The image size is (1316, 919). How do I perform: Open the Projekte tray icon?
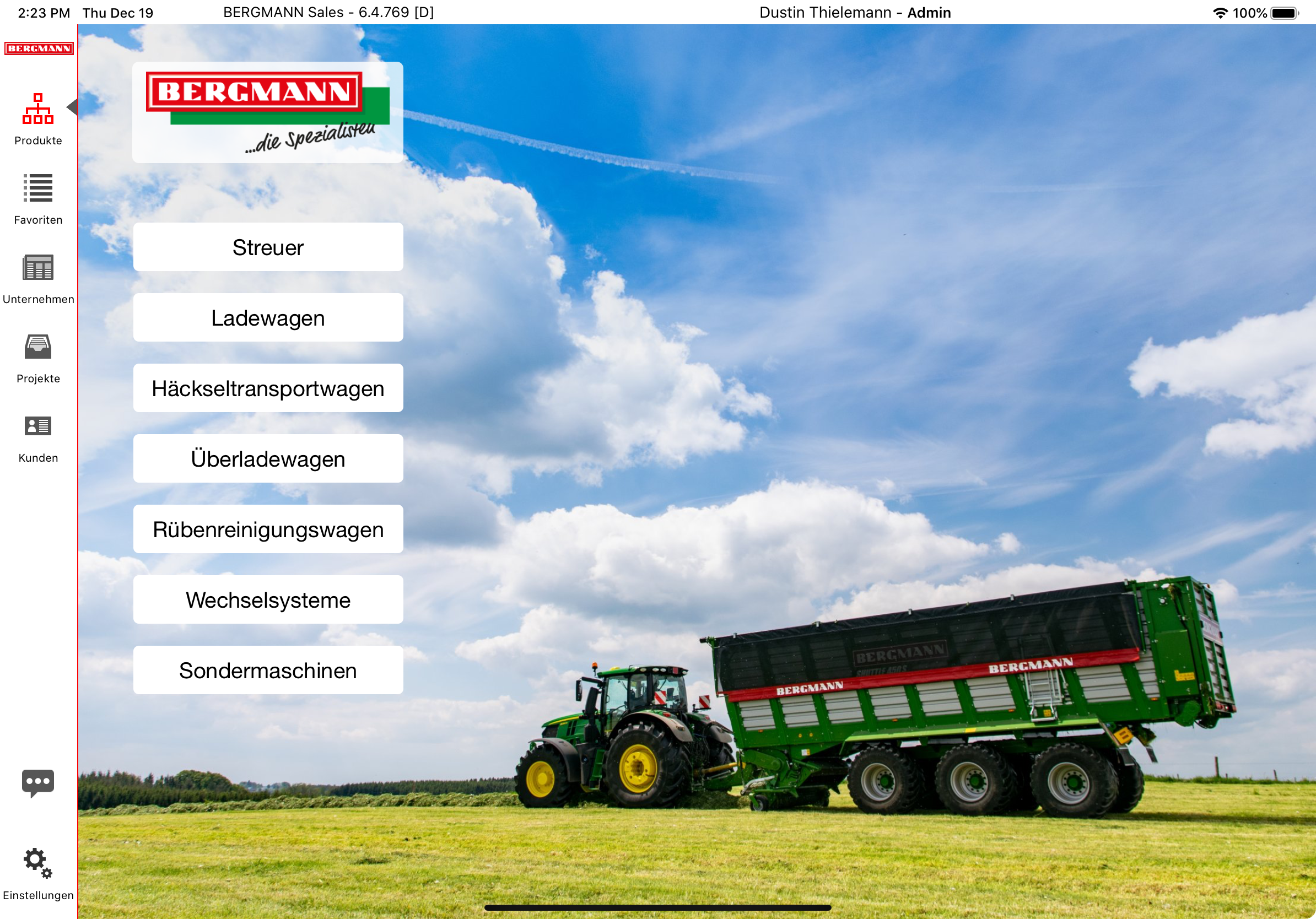[38, 347]
